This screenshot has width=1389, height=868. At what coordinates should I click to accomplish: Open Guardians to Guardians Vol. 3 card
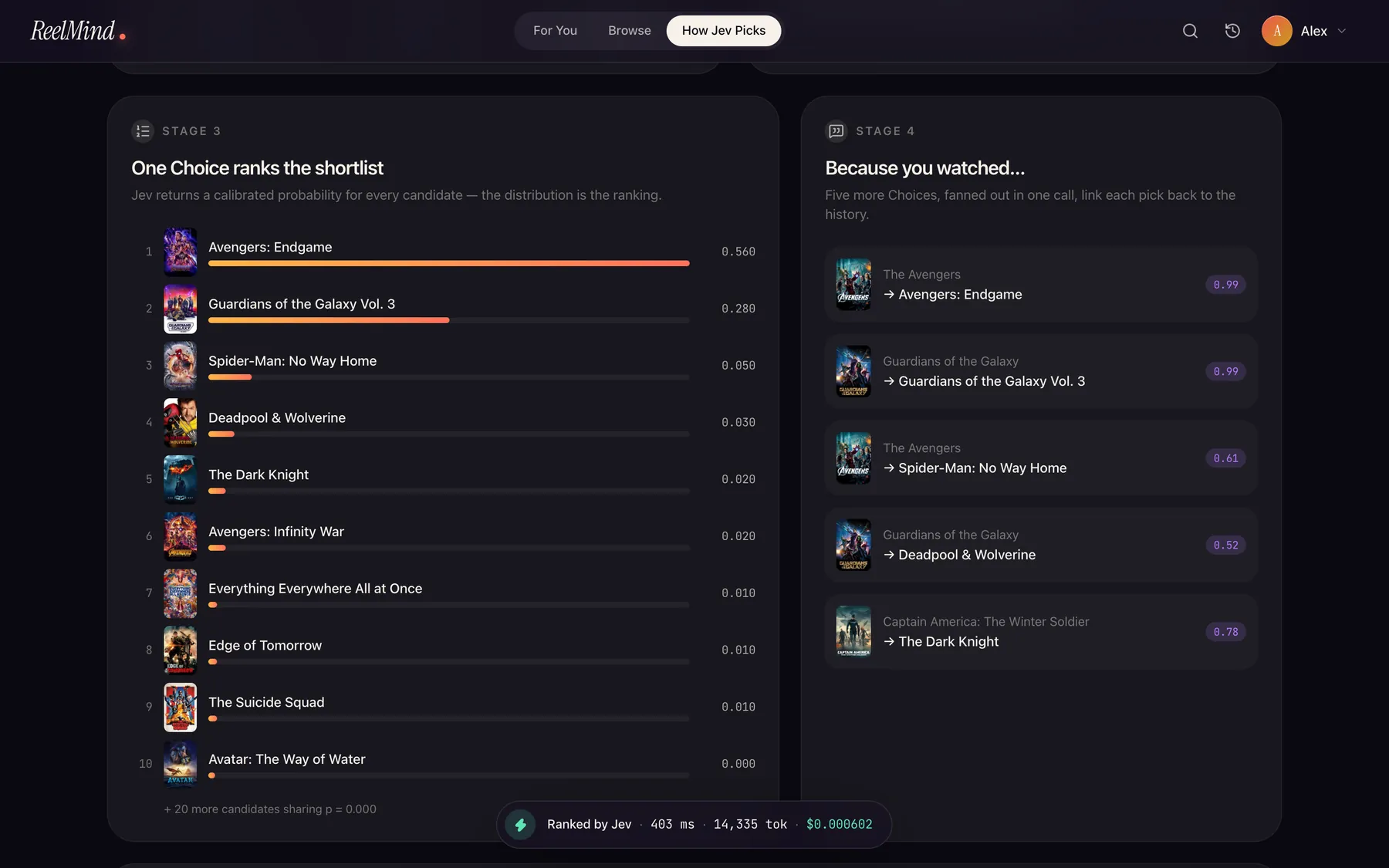1041,371
